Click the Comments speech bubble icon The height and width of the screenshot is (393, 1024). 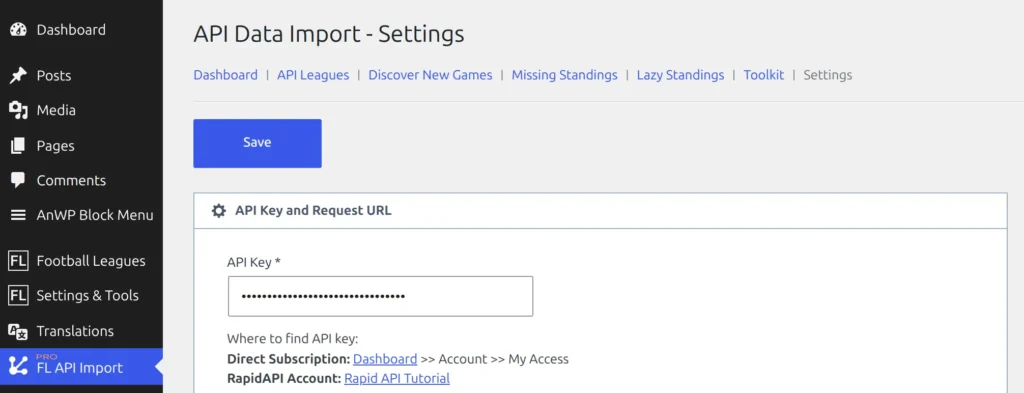(x=18, y=180)
